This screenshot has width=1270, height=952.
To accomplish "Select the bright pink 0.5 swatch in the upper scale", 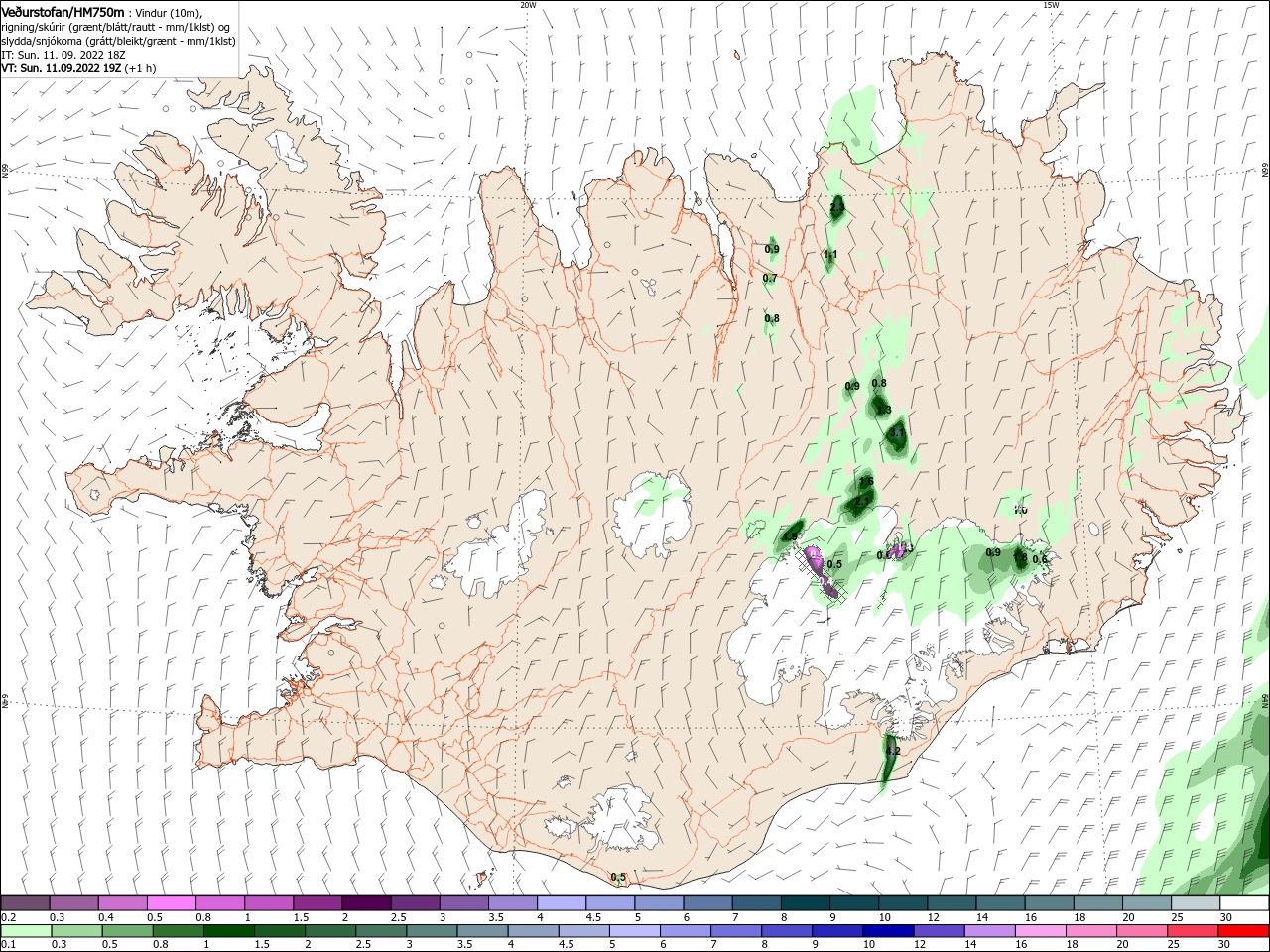I will (x=171, y=903).
